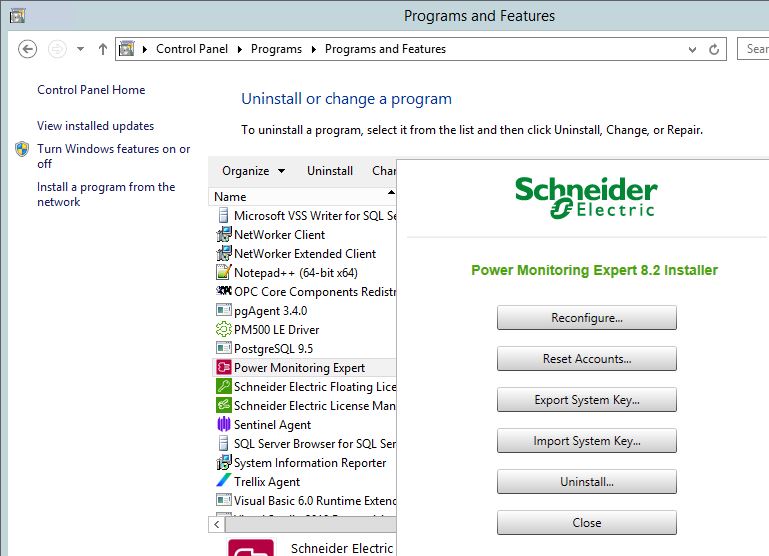The image size is (769, 556).
Task: Click the Trellix Agent shield icon
Action: (224, 482)
